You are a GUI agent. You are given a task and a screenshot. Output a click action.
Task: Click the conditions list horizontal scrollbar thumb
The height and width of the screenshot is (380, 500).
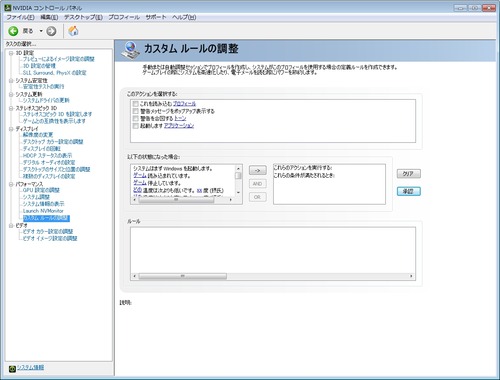(176, 200)
